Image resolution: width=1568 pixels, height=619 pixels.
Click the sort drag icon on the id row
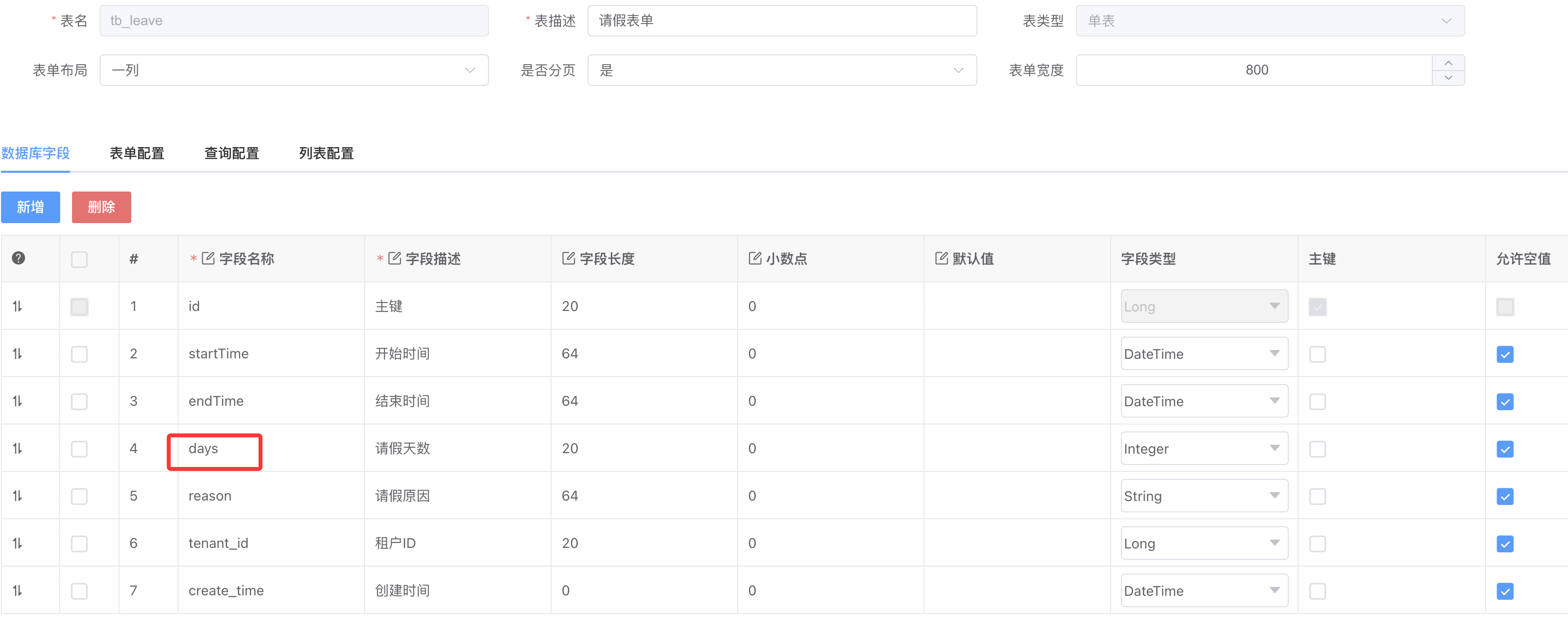(18, 307)
